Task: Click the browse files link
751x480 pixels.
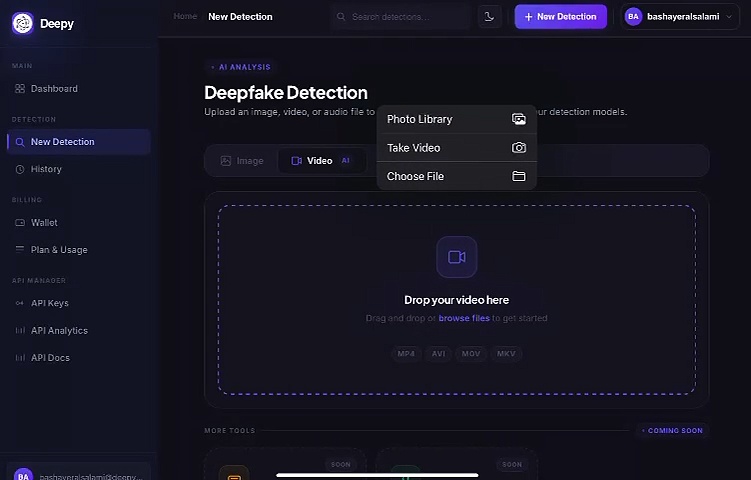Action: pyautogui.click(x=464, y=318)
